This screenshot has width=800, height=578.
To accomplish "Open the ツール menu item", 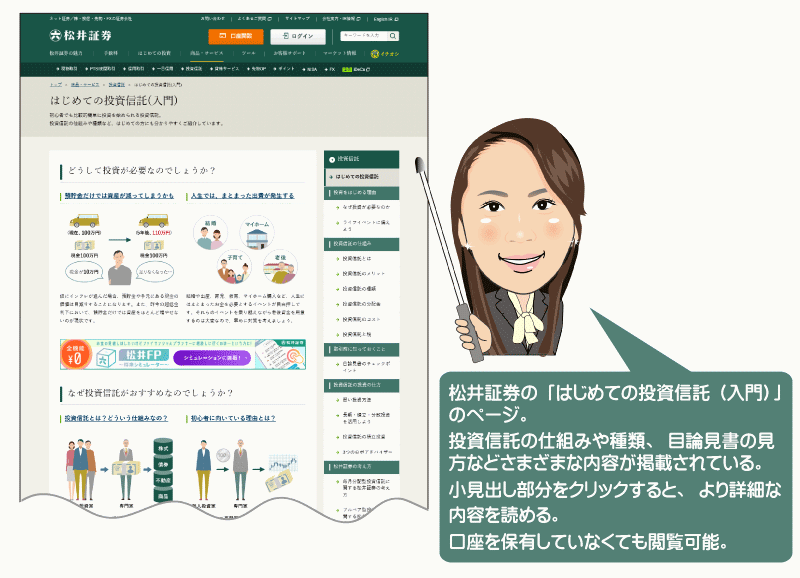I will [x=248, y=53].
